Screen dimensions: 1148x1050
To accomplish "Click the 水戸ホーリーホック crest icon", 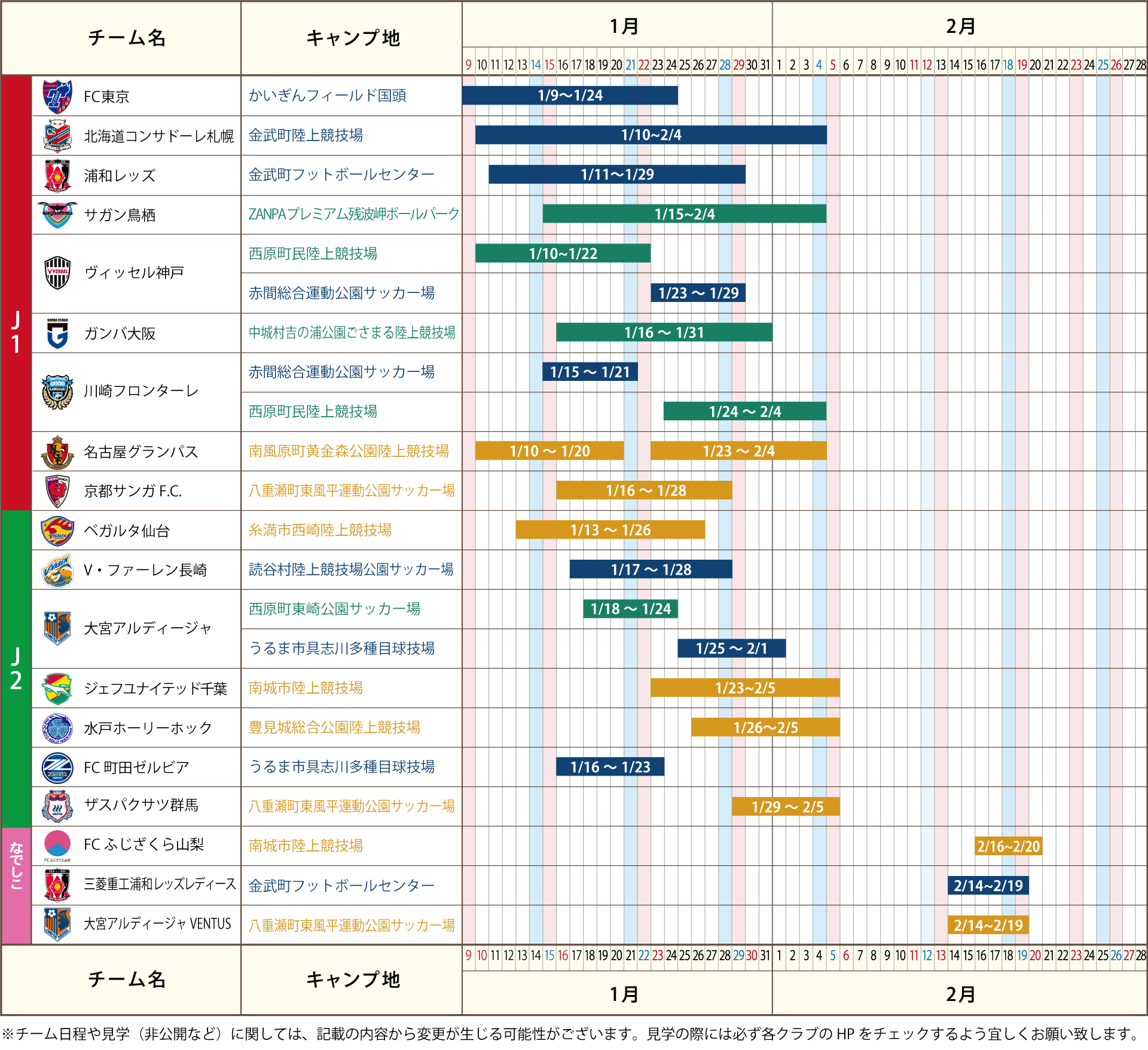I will click(x=57, y=728).
